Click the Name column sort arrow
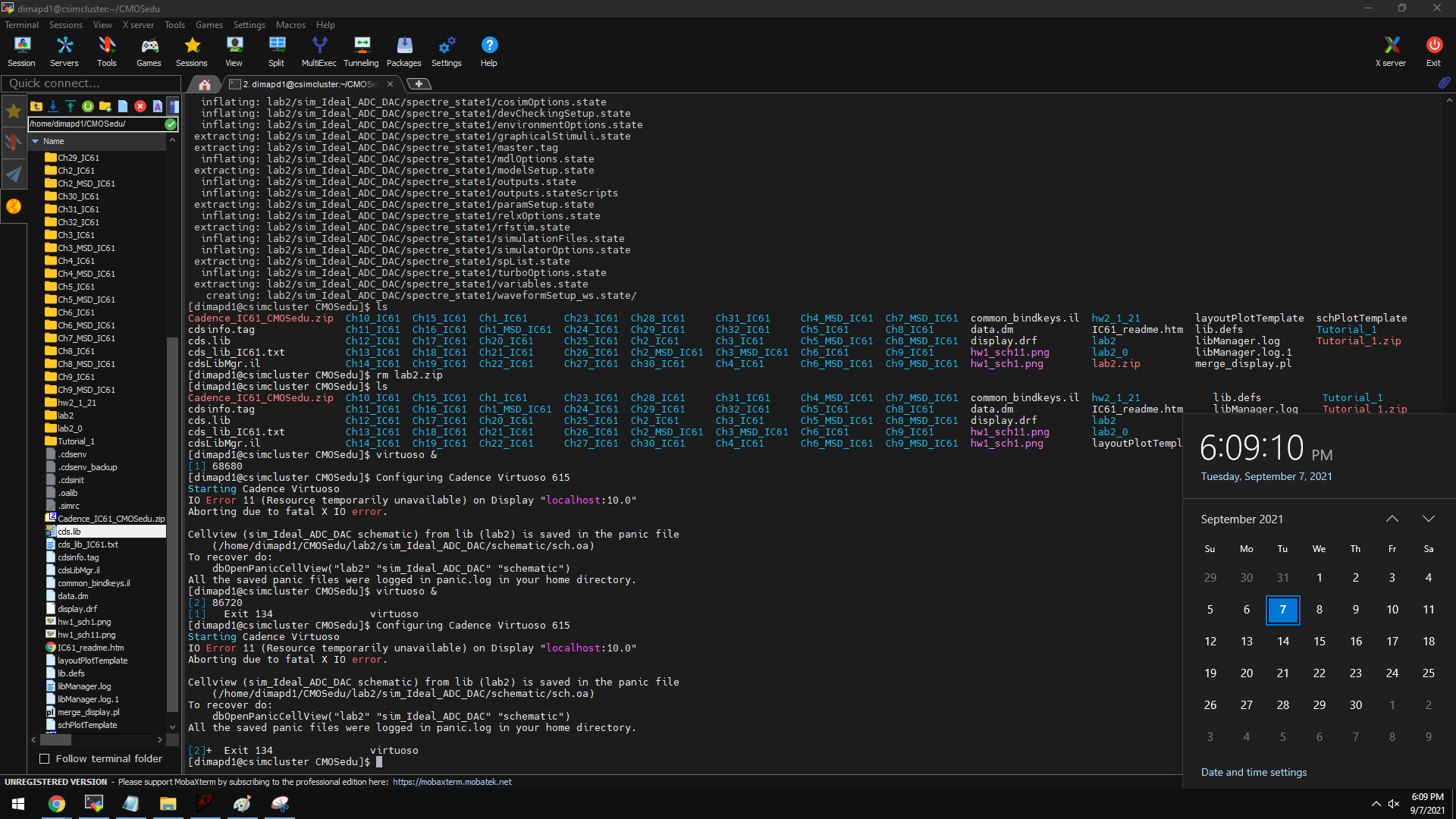 coord(35,141)
